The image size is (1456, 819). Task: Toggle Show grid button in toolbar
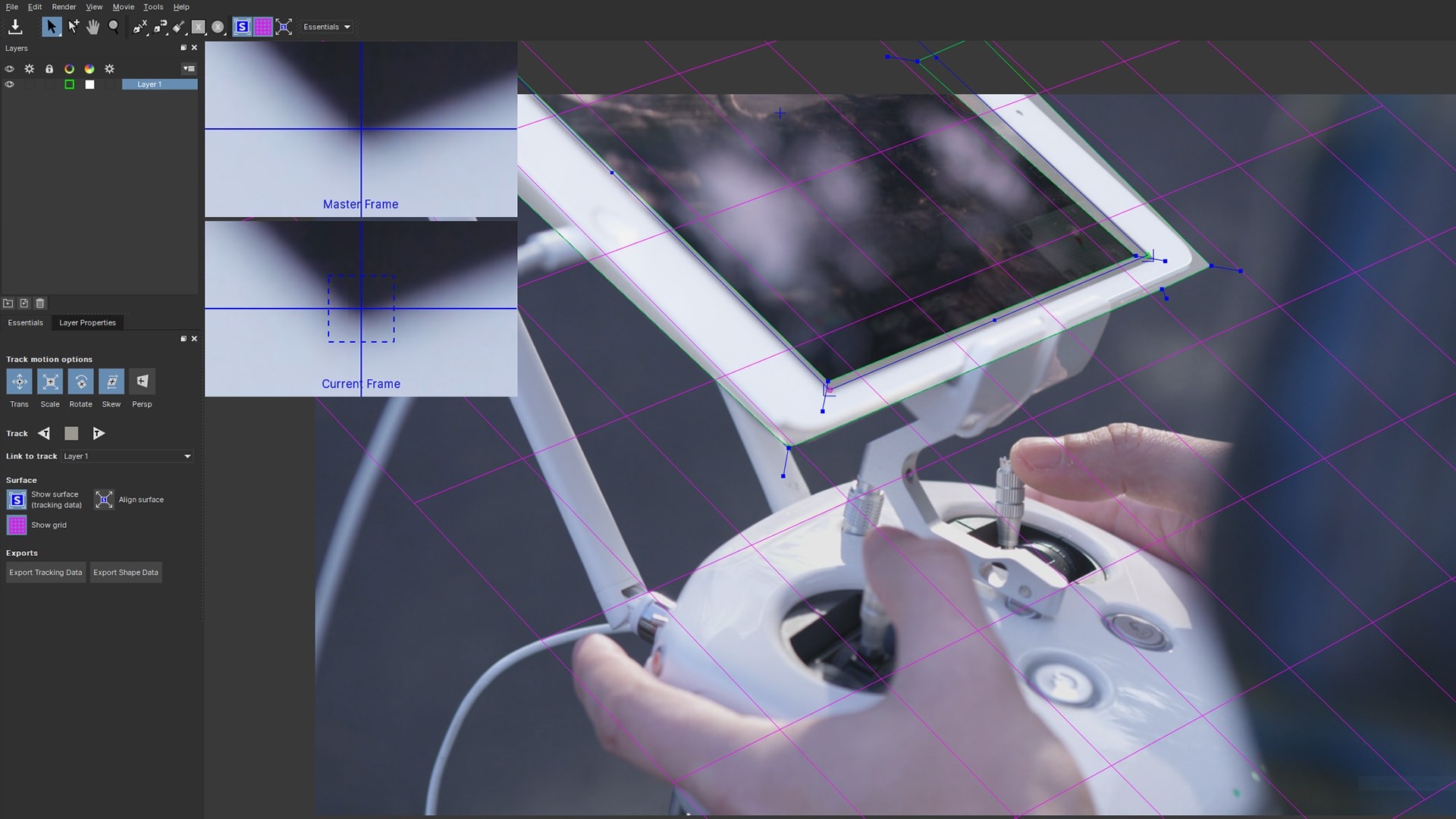tap(262, 27)
